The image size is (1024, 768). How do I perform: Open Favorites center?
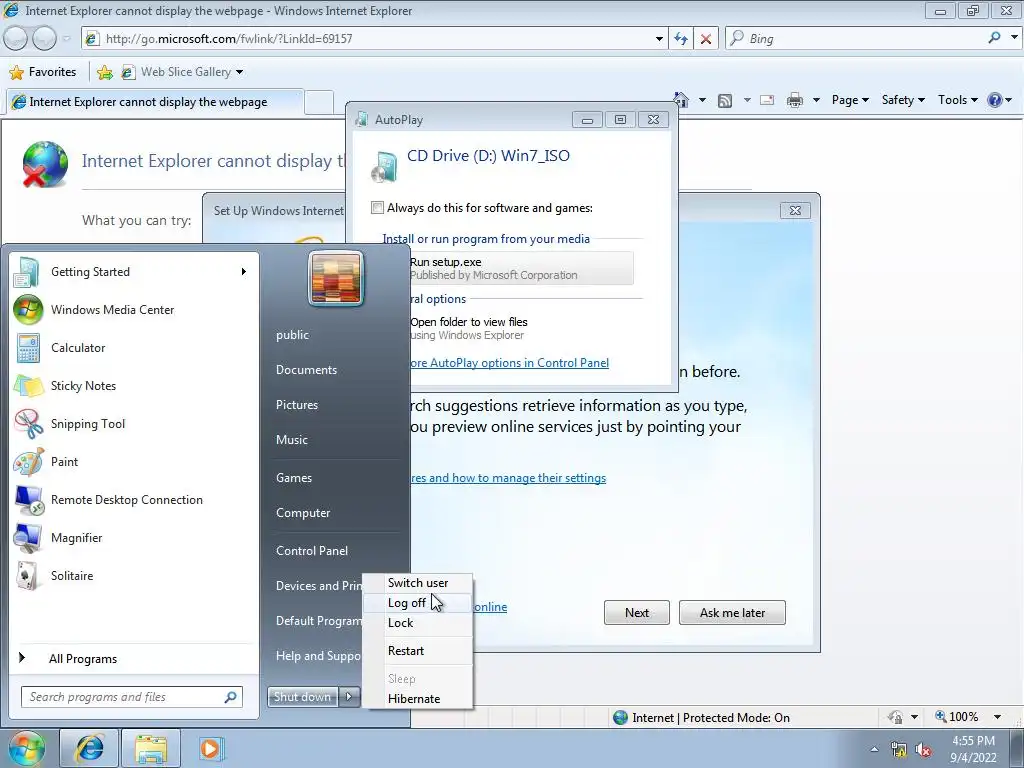point(43,72)
